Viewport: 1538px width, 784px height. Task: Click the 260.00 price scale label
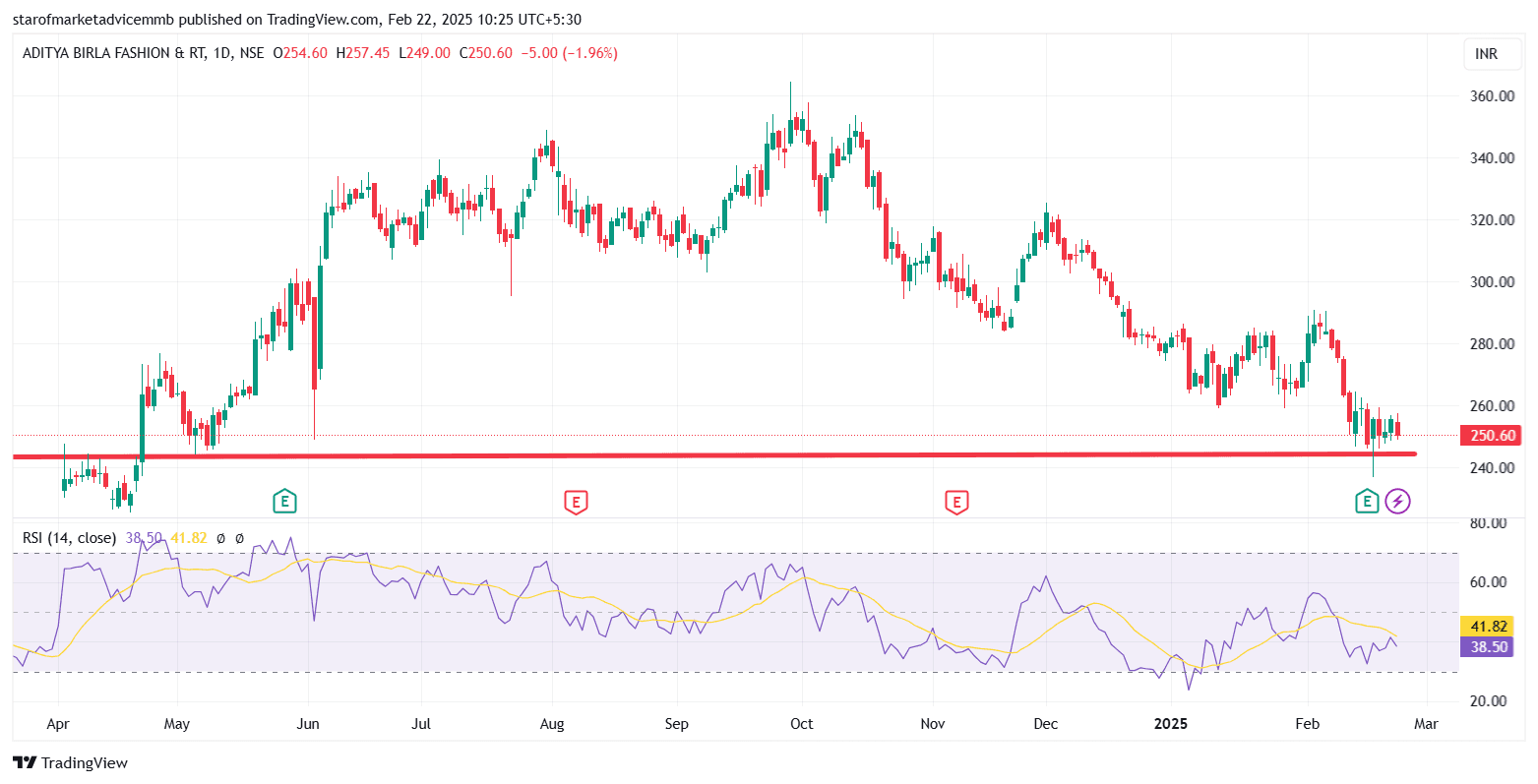(x=1492, y=406)
